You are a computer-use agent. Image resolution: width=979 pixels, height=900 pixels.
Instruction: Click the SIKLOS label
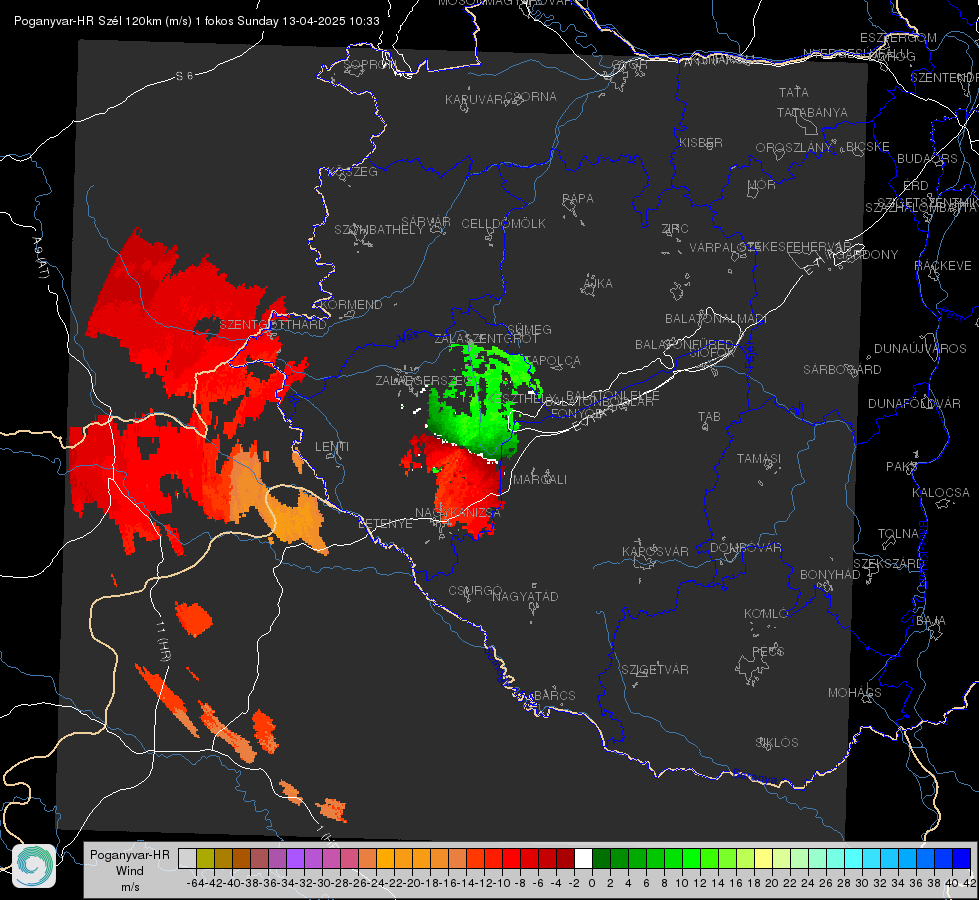click(x=777, y=743)
